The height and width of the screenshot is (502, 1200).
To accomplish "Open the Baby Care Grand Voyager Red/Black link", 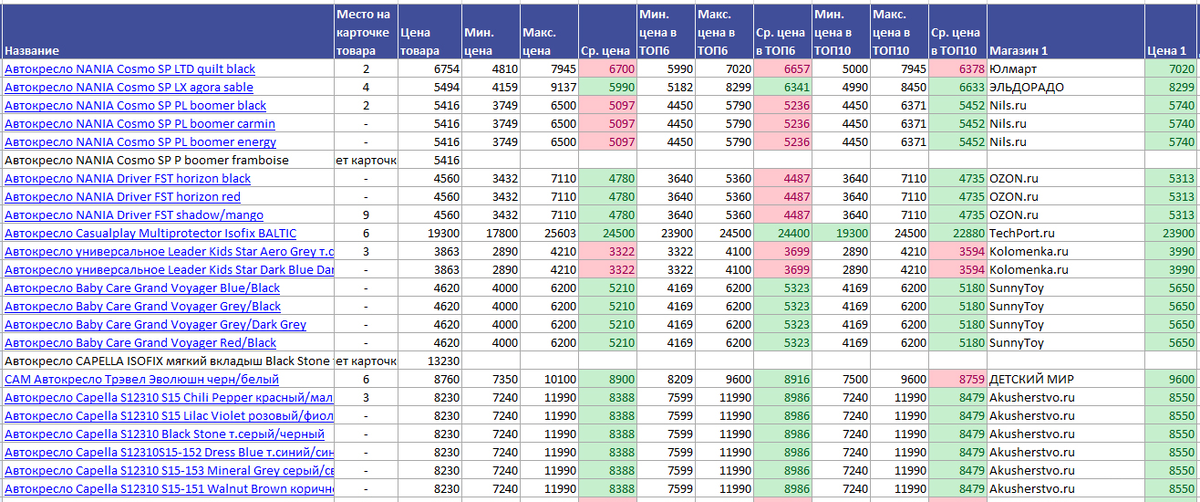I will (142, 342).
